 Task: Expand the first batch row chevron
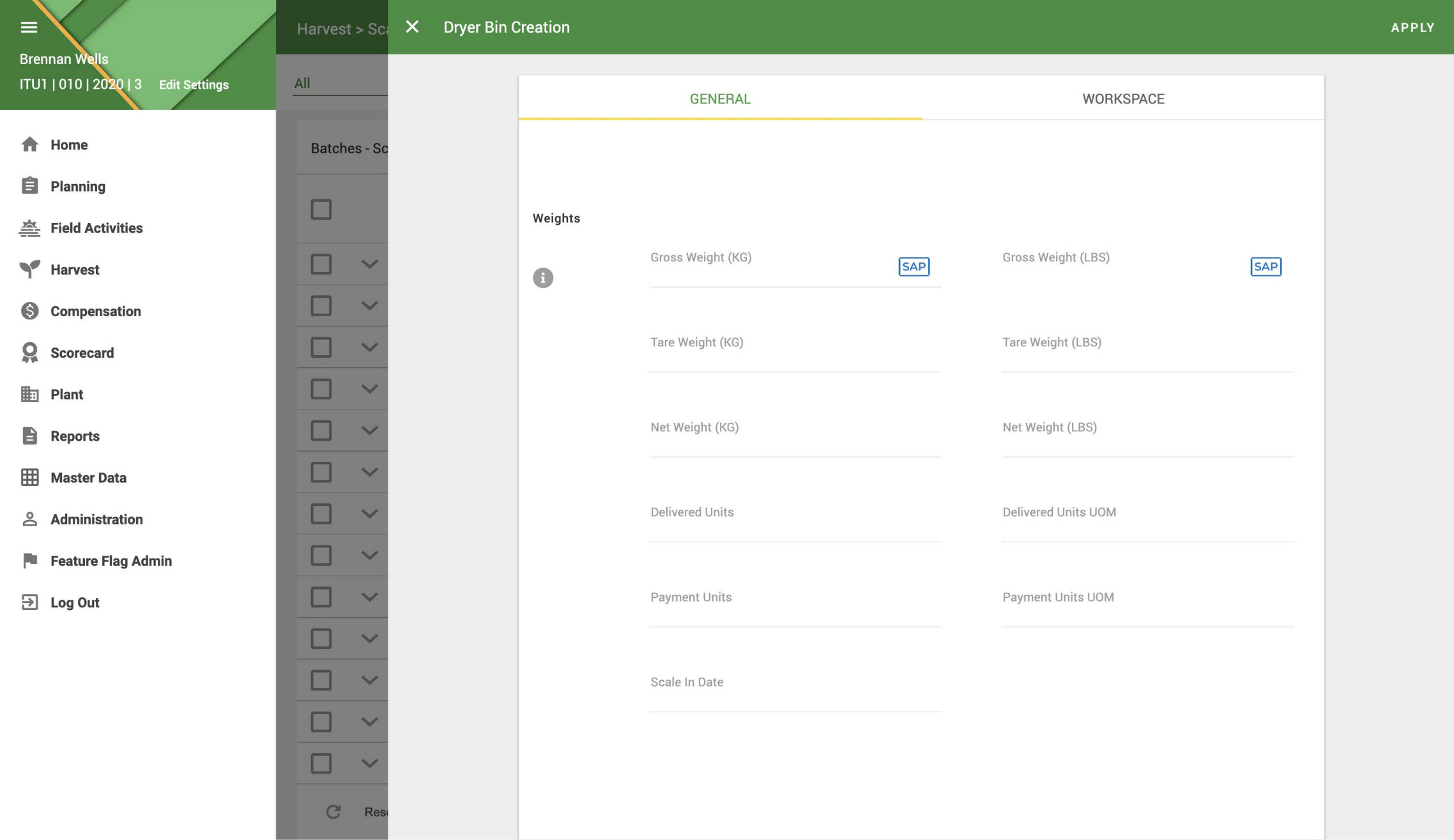[369, 264]
